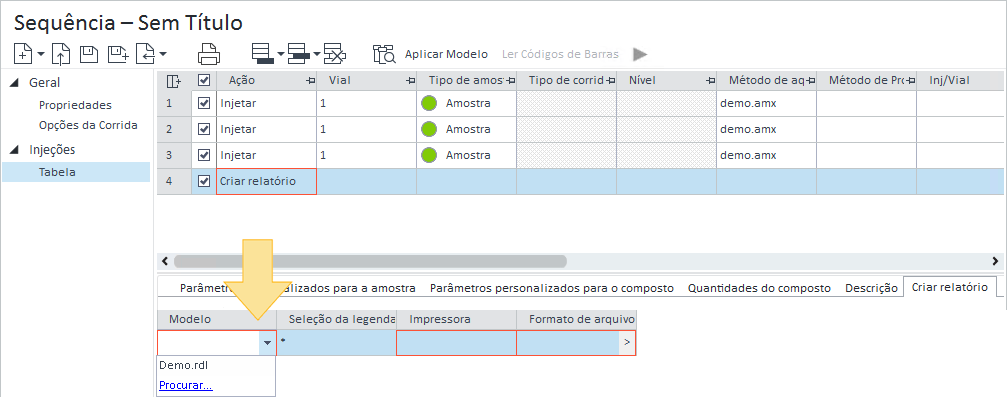Toggle the row 4 Criar relatório checkbox
Viewport: 1007px width, 397px height.
pos(204,181)
